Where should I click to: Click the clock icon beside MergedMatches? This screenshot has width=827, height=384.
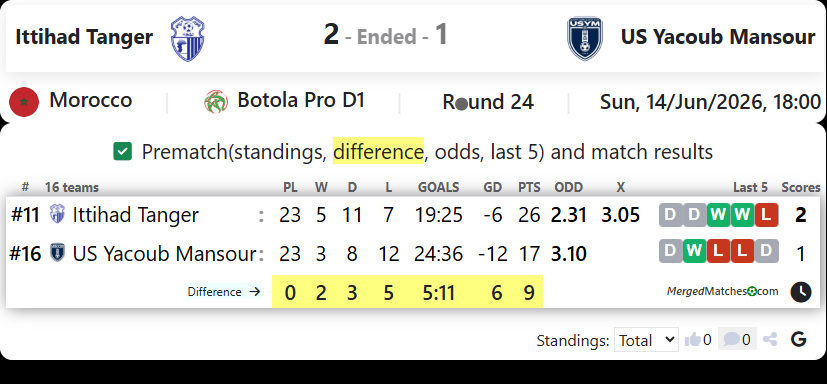tap(800, 292)
